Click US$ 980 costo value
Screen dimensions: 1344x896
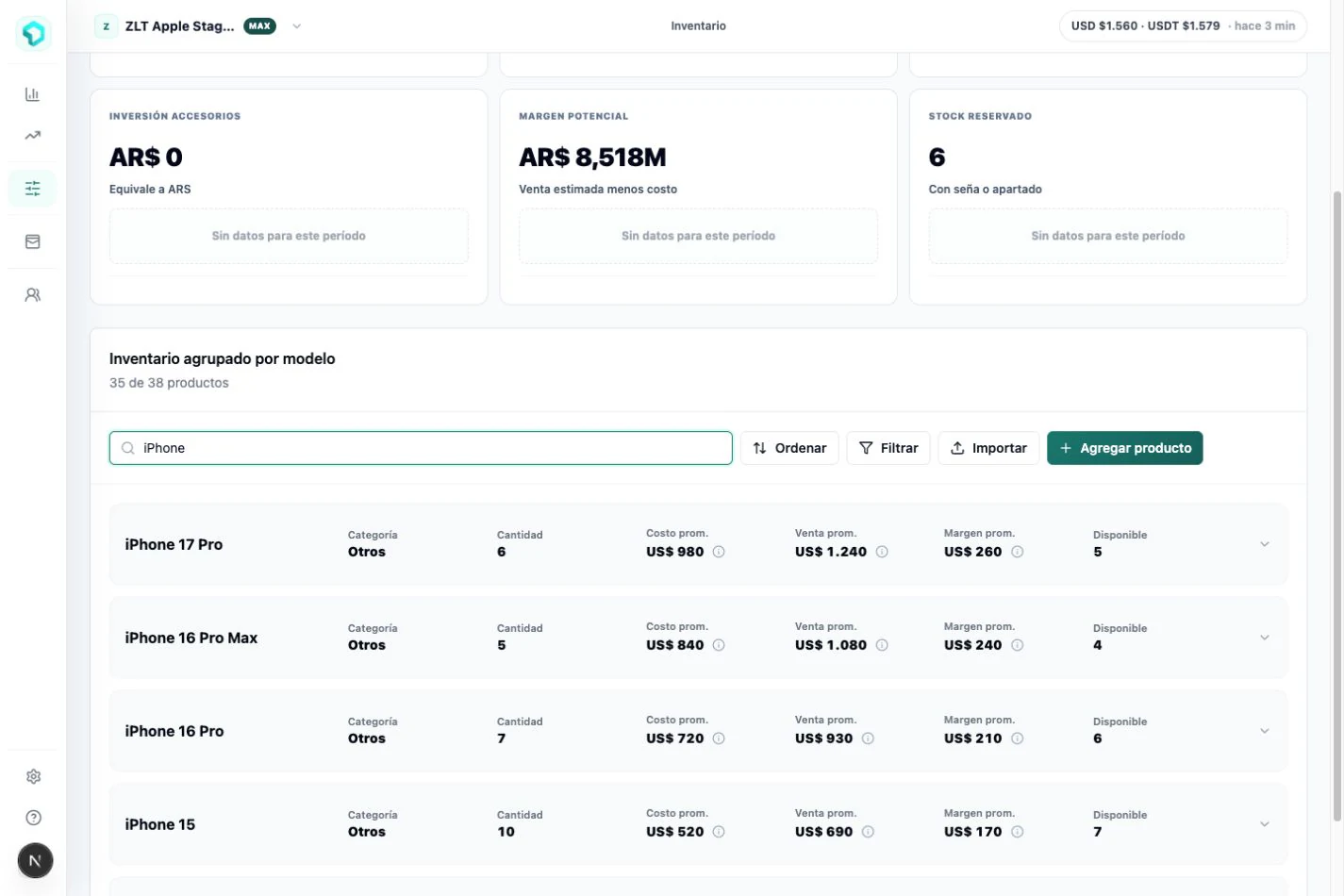click(675, 552)
